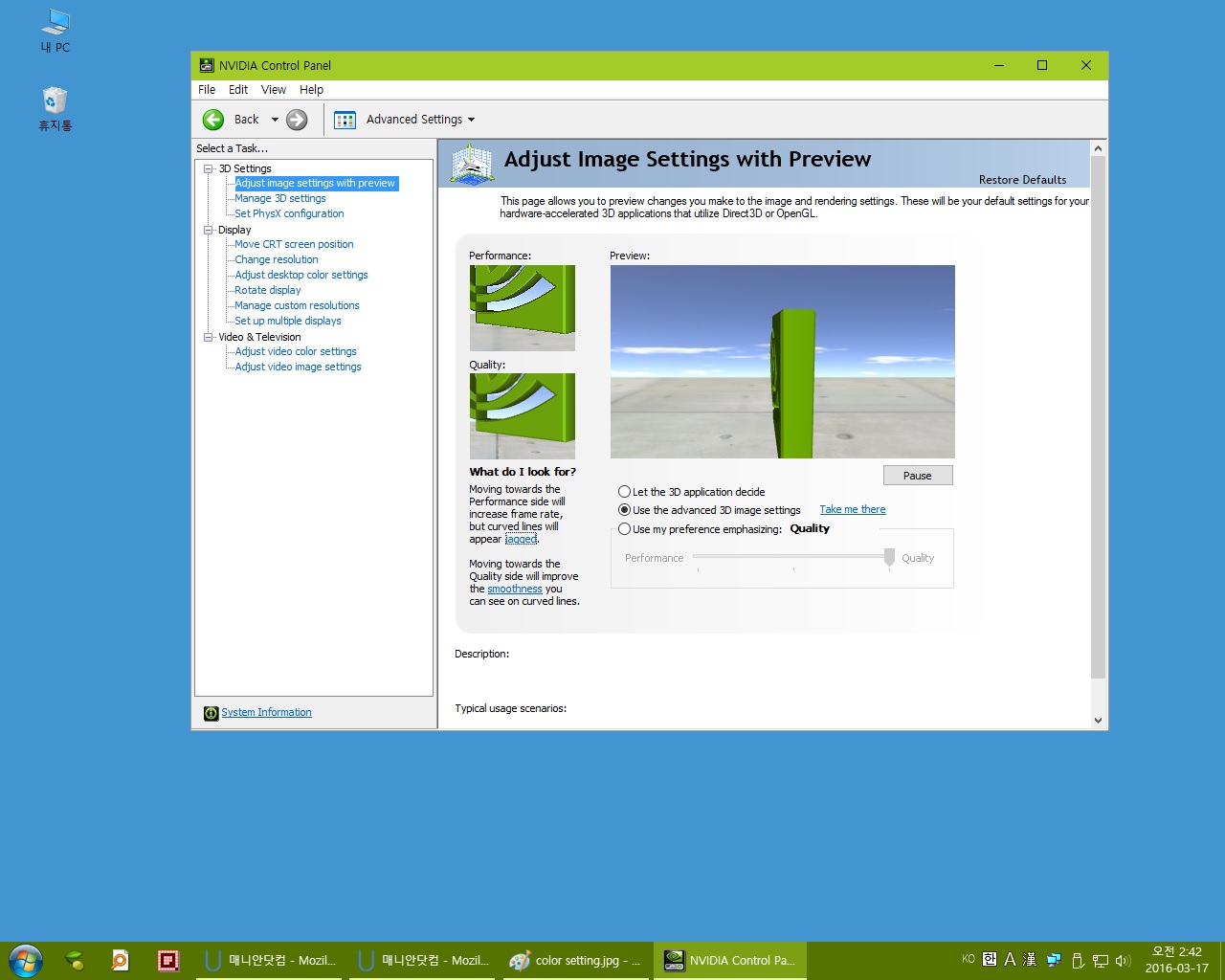
Task: Select Adjust image settings with preview
Action: (316, 184)
